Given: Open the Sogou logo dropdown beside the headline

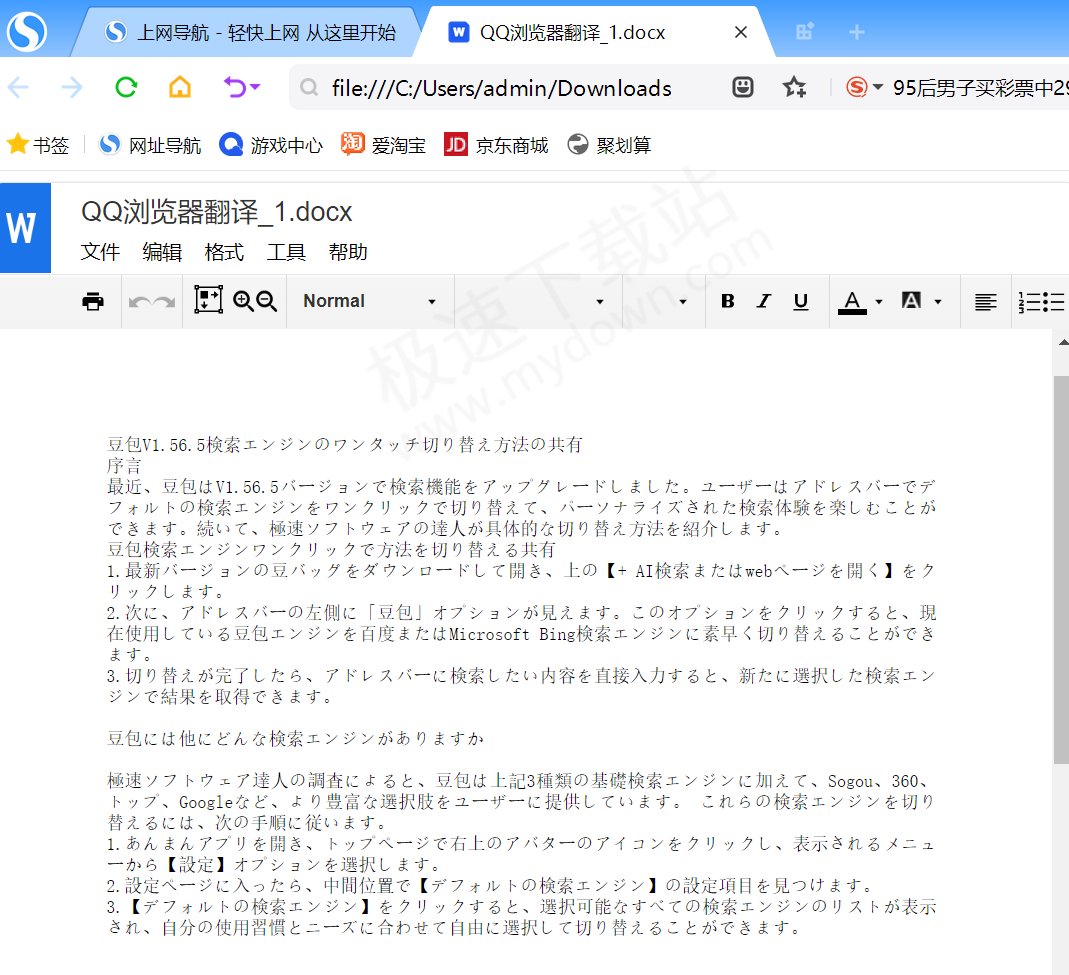Looking at the screenshot, I should point(866,88).
